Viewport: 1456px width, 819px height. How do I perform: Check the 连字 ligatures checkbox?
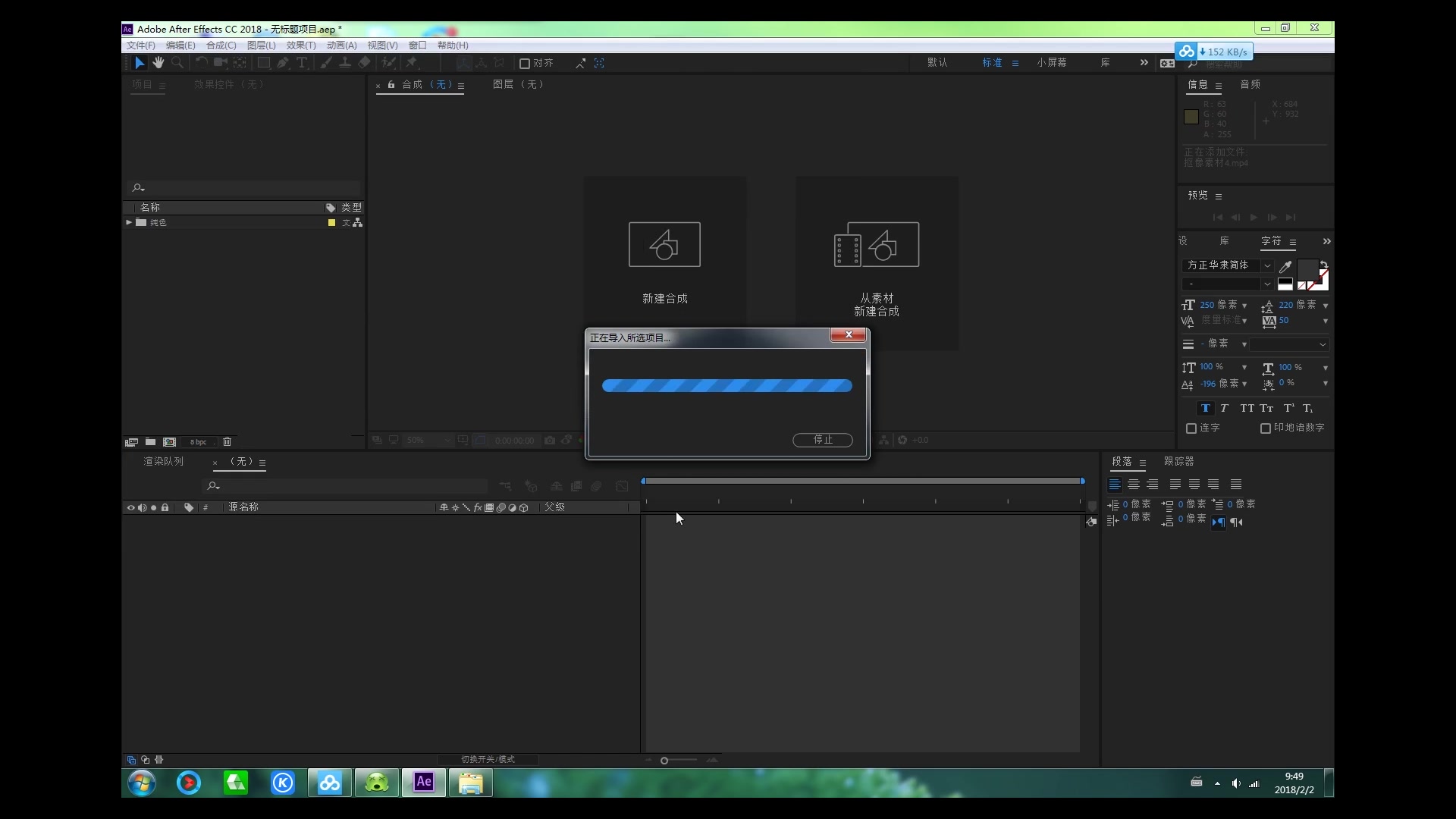[1191, 428]
